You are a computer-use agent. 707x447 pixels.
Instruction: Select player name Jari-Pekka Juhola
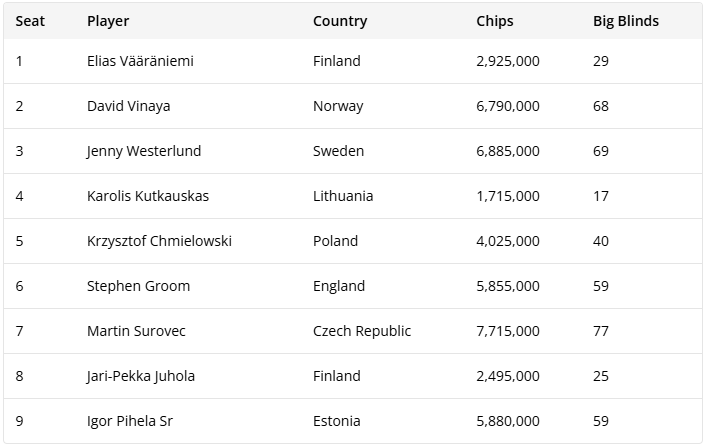[x=141, y=376]
